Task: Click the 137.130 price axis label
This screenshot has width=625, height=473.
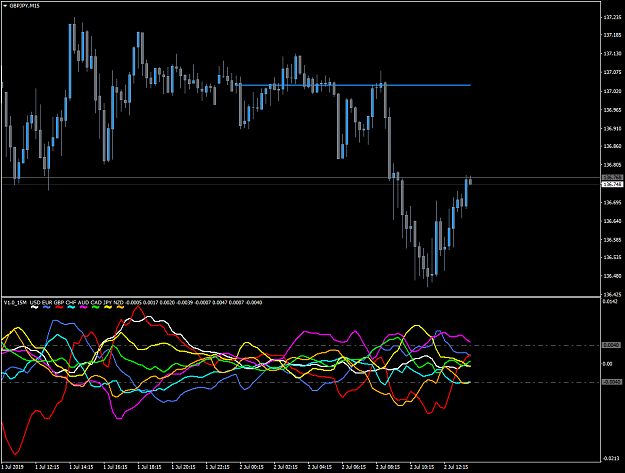Action: pos(613,54)
